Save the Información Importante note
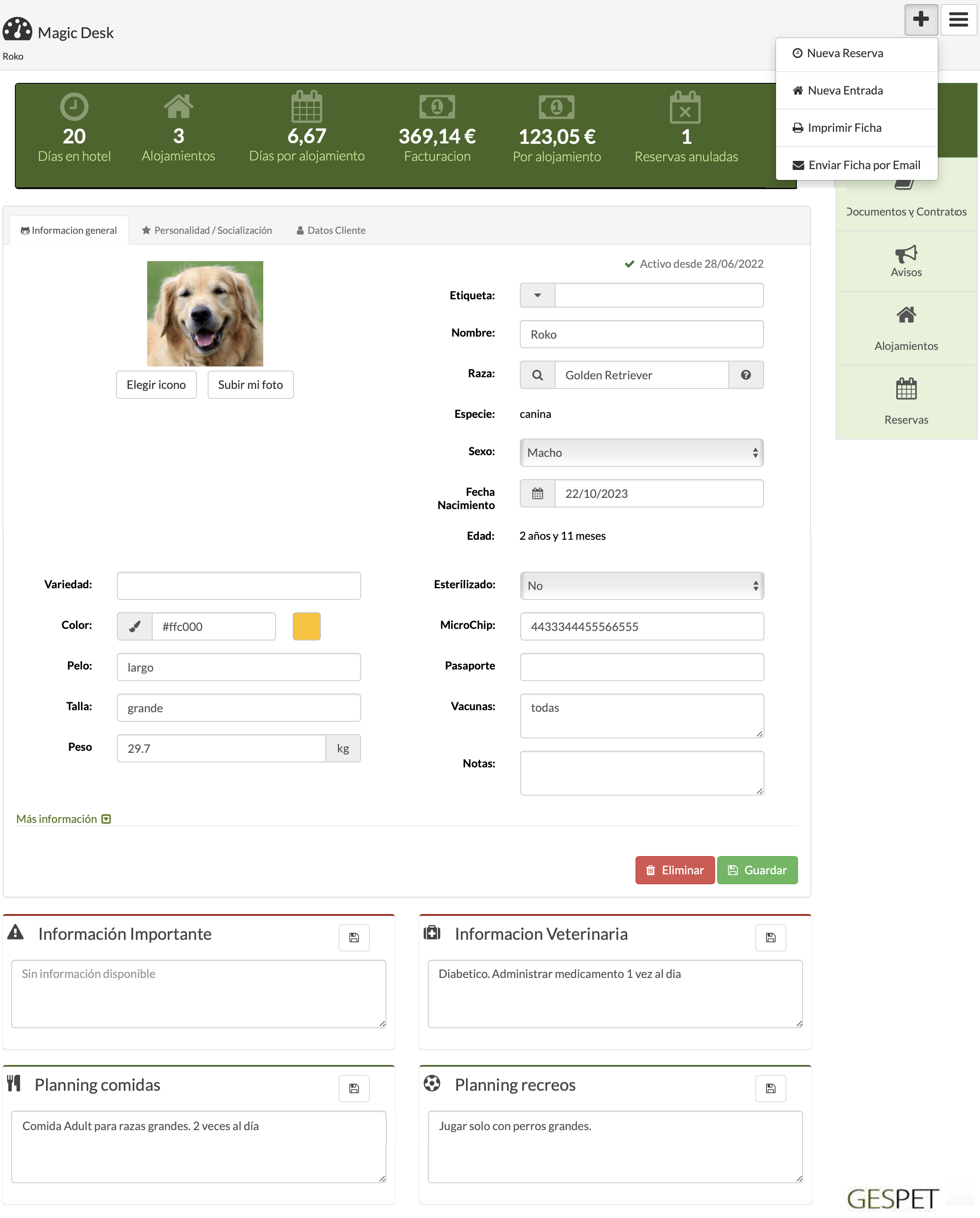 (x=354, y=937)
